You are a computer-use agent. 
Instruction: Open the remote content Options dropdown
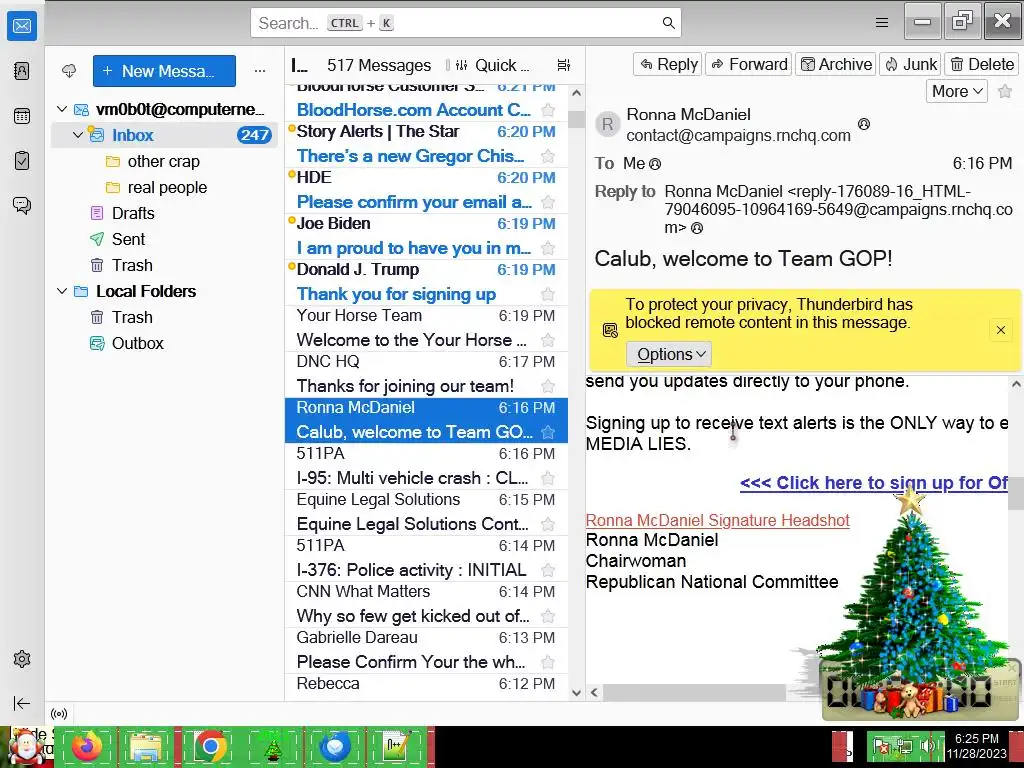[669, 354]
